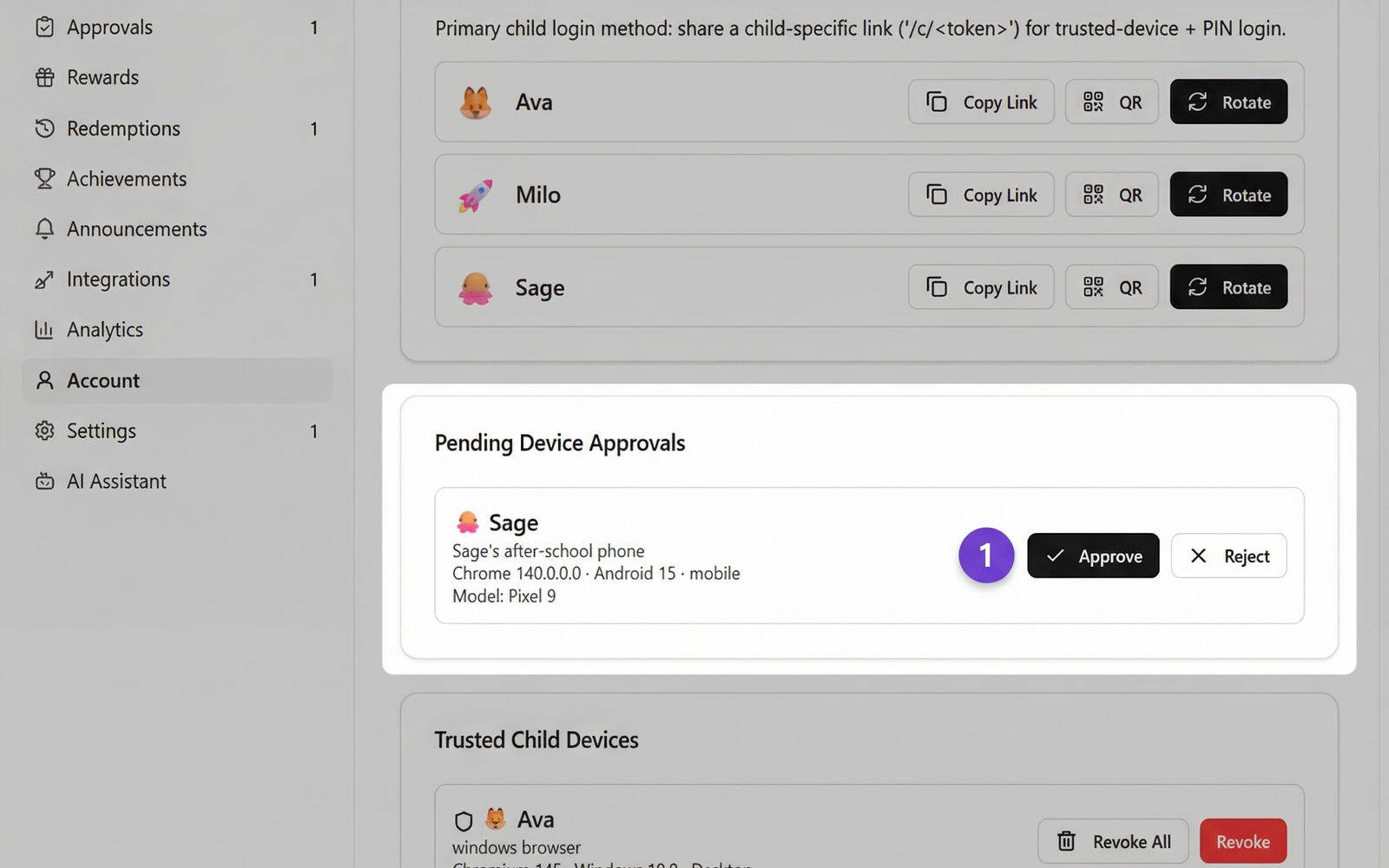Viewport: 1389px width, 868px height.
Task: Click Revoke for Ava's windows browser
Action: pos(1242,840)
